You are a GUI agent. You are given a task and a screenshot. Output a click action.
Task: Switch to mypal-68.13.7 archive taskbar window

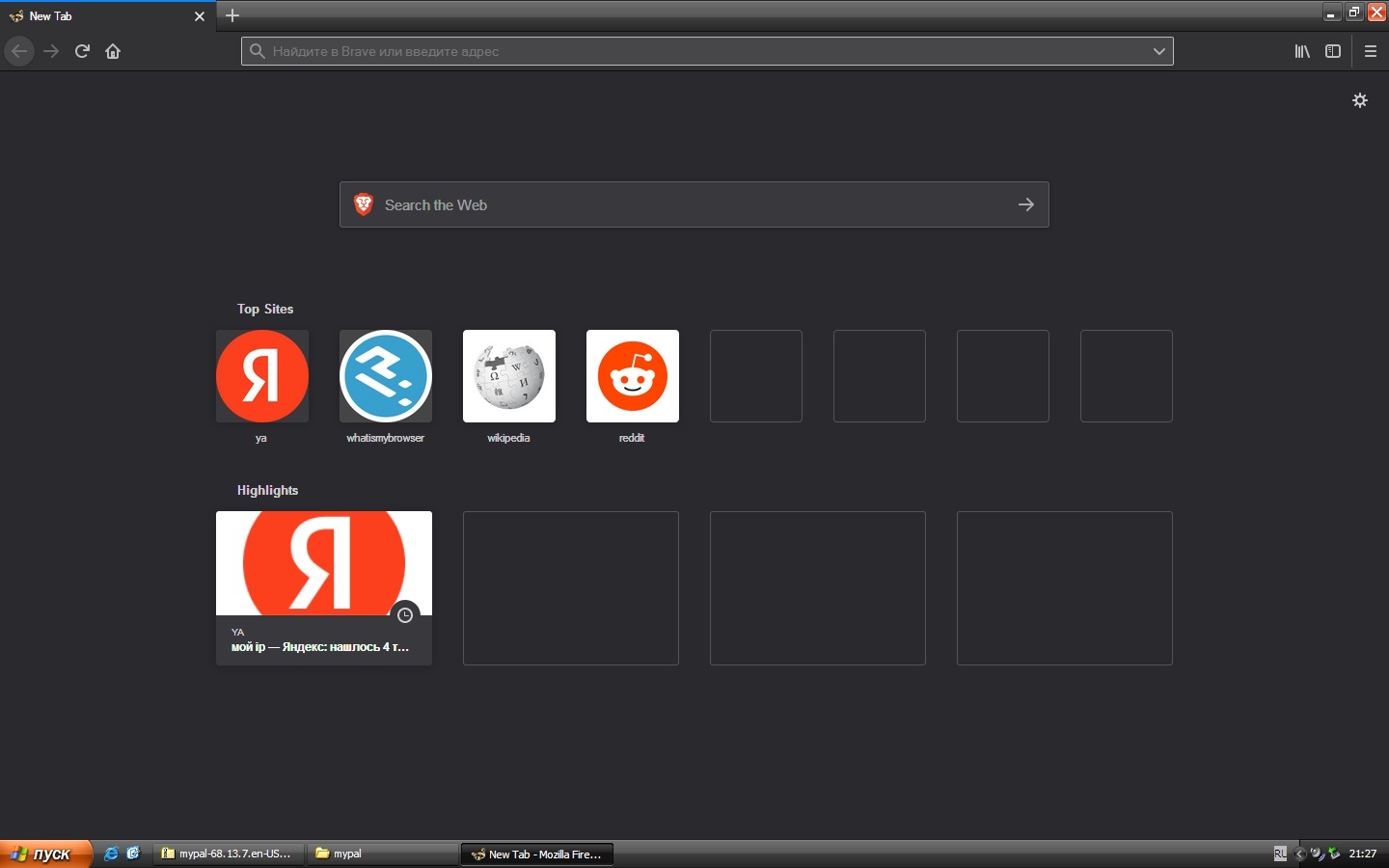228,854
